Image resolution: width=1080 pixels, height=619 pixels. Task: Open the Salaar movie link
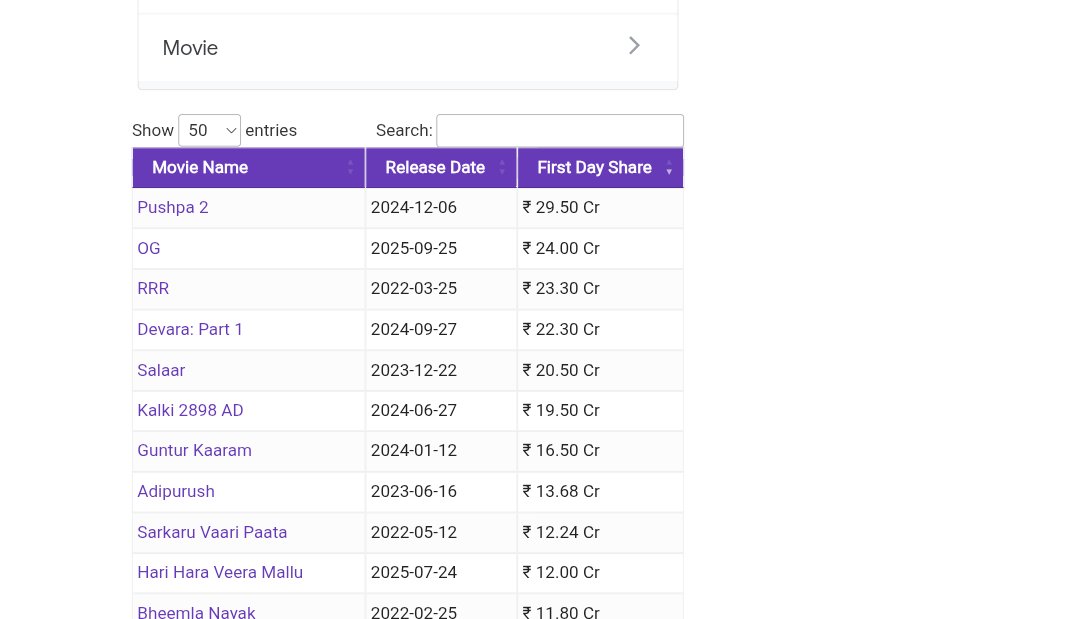click(x=161, y=370)
